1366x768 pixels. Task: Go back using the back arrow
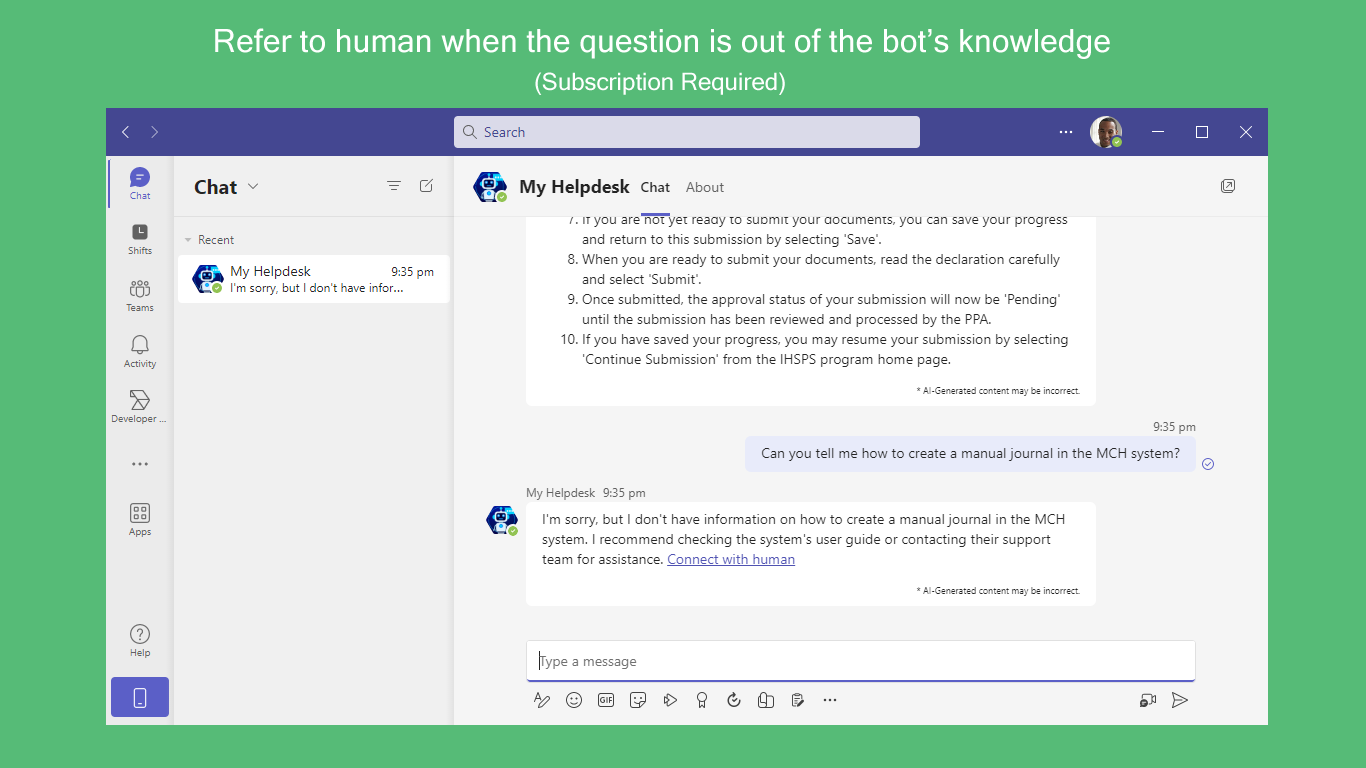pyautogui.click(x=125, y=132)
